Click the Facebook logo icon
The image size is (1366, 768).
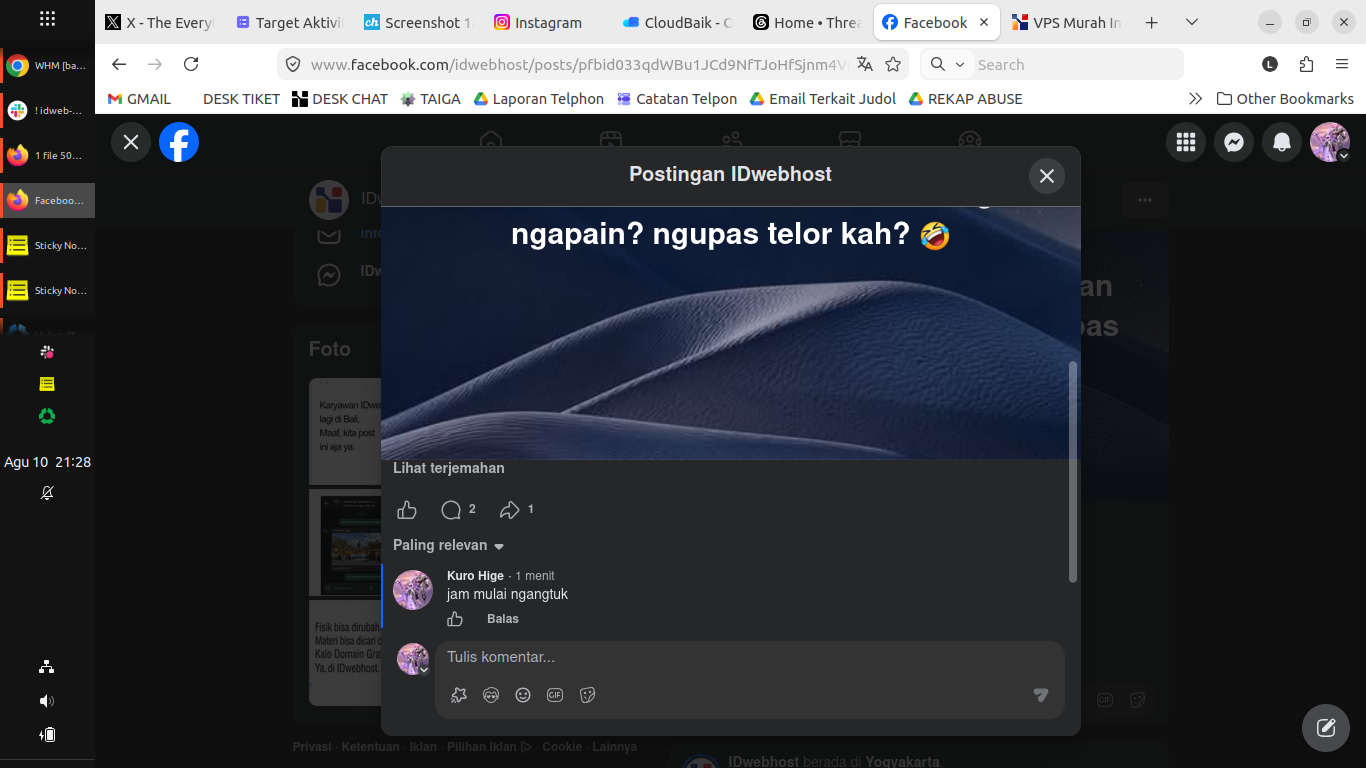(x=179, y=142)
